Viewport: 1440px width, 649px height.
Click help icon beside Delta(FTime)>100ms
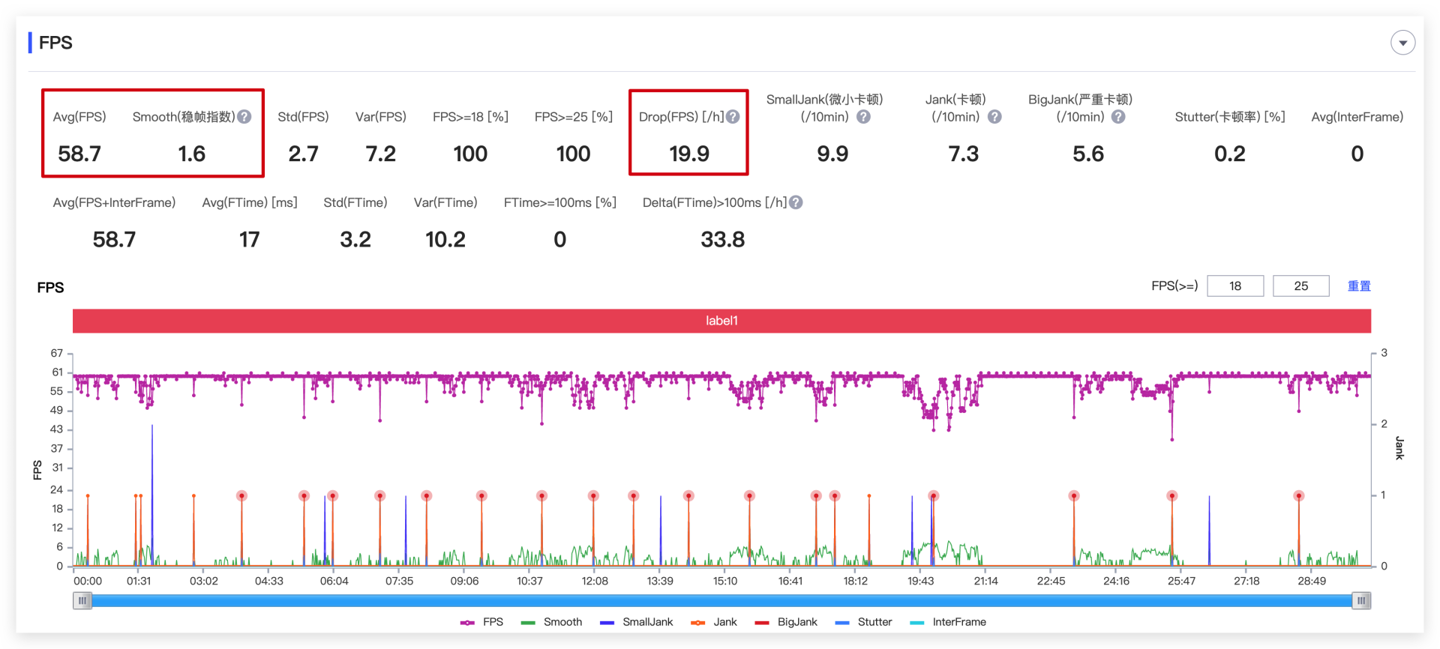point(796,203)
